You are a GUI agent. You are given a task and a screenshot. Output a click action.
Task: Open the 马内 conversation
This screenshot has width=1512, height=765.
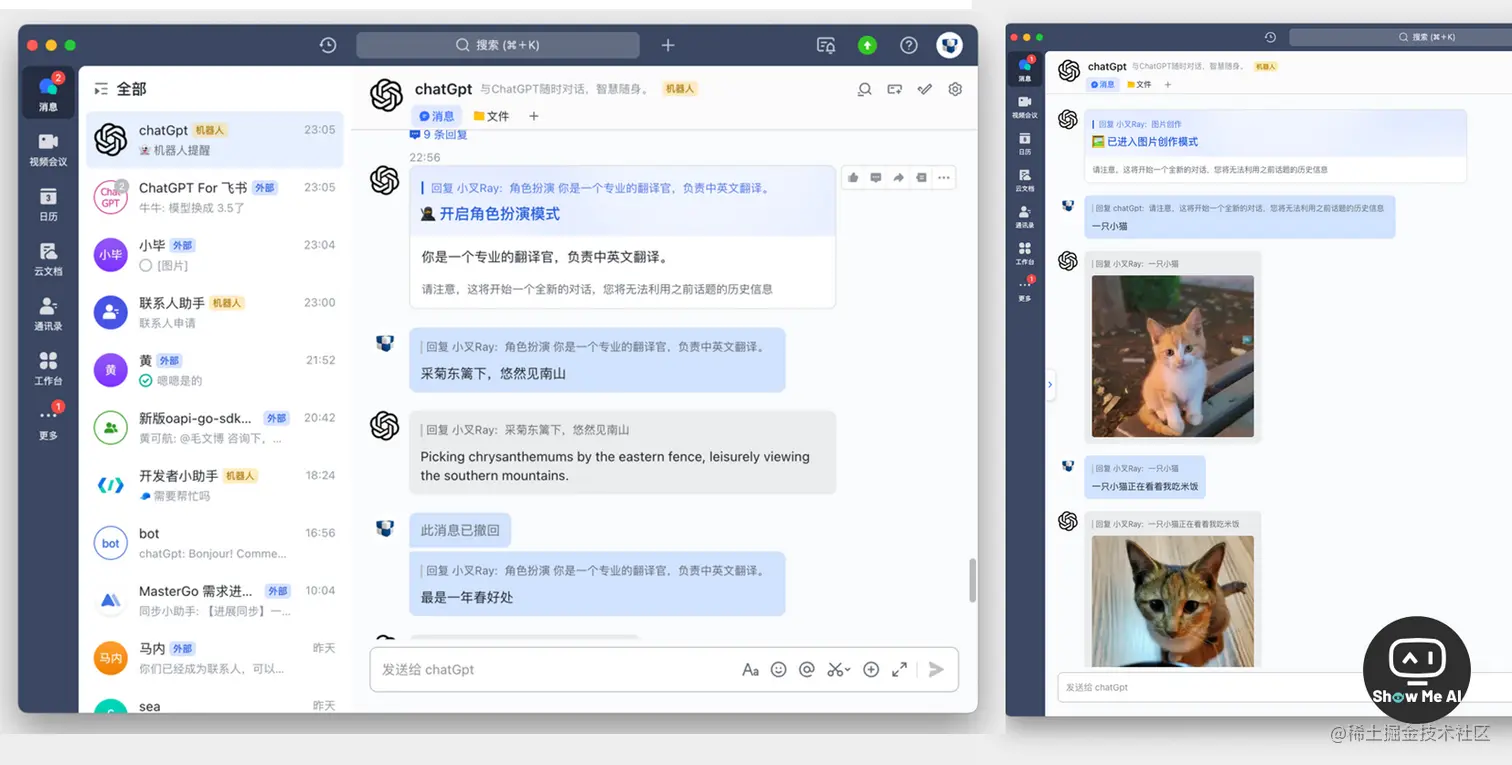coord(215,658)
